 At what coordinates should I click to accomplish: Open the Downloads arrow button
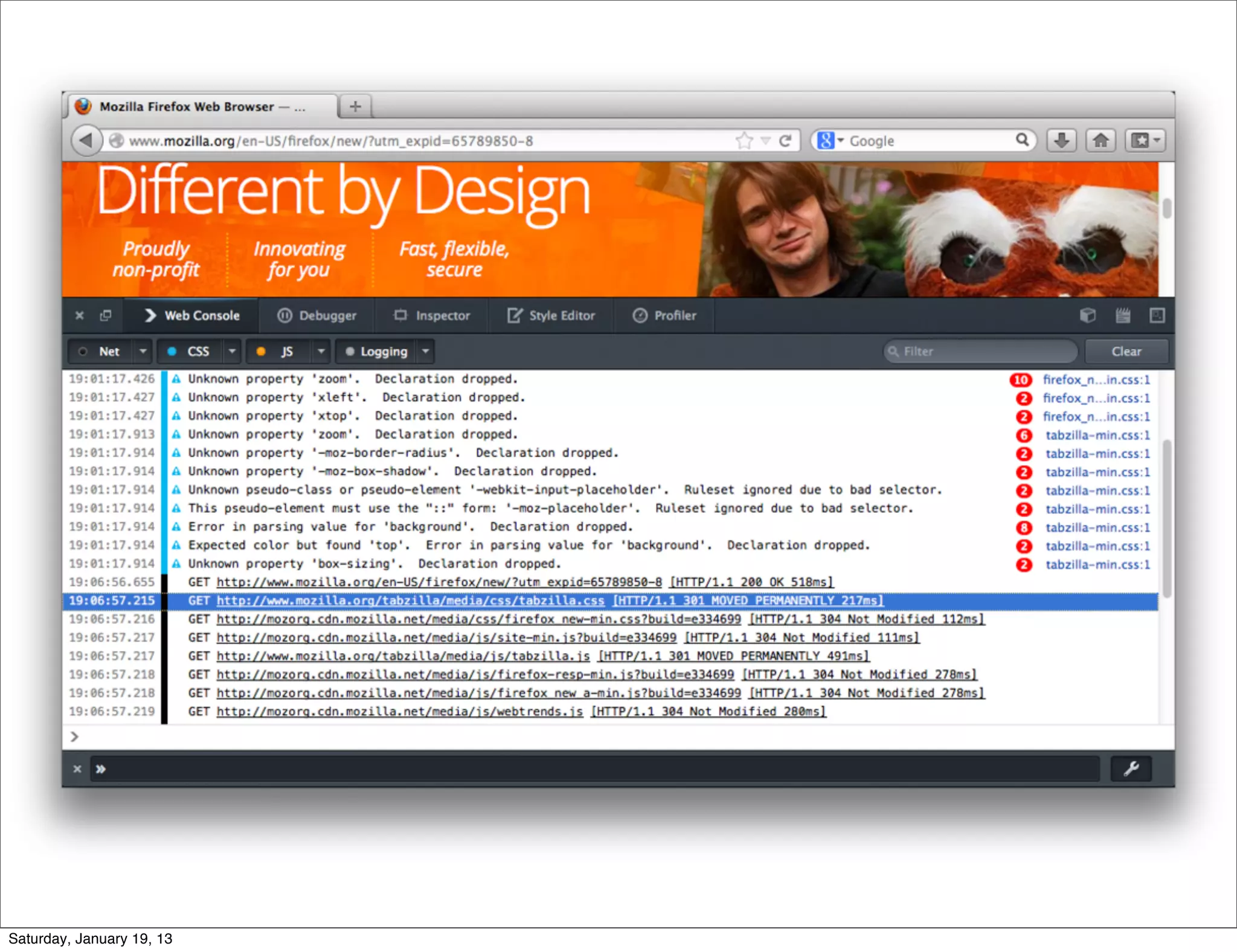click(x=1061, y=141)
